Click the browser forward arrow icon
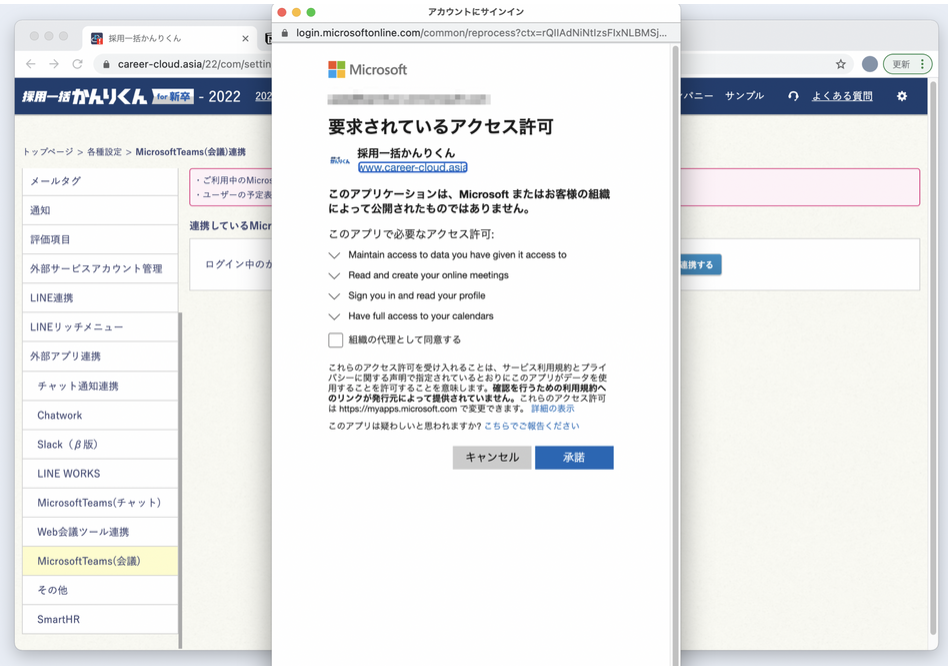The height and width of the screenshot is (666, 948). point(54,64)
